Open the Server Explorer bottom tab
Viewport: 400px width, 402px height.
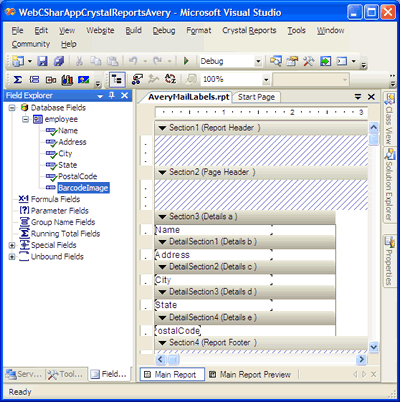24,374
